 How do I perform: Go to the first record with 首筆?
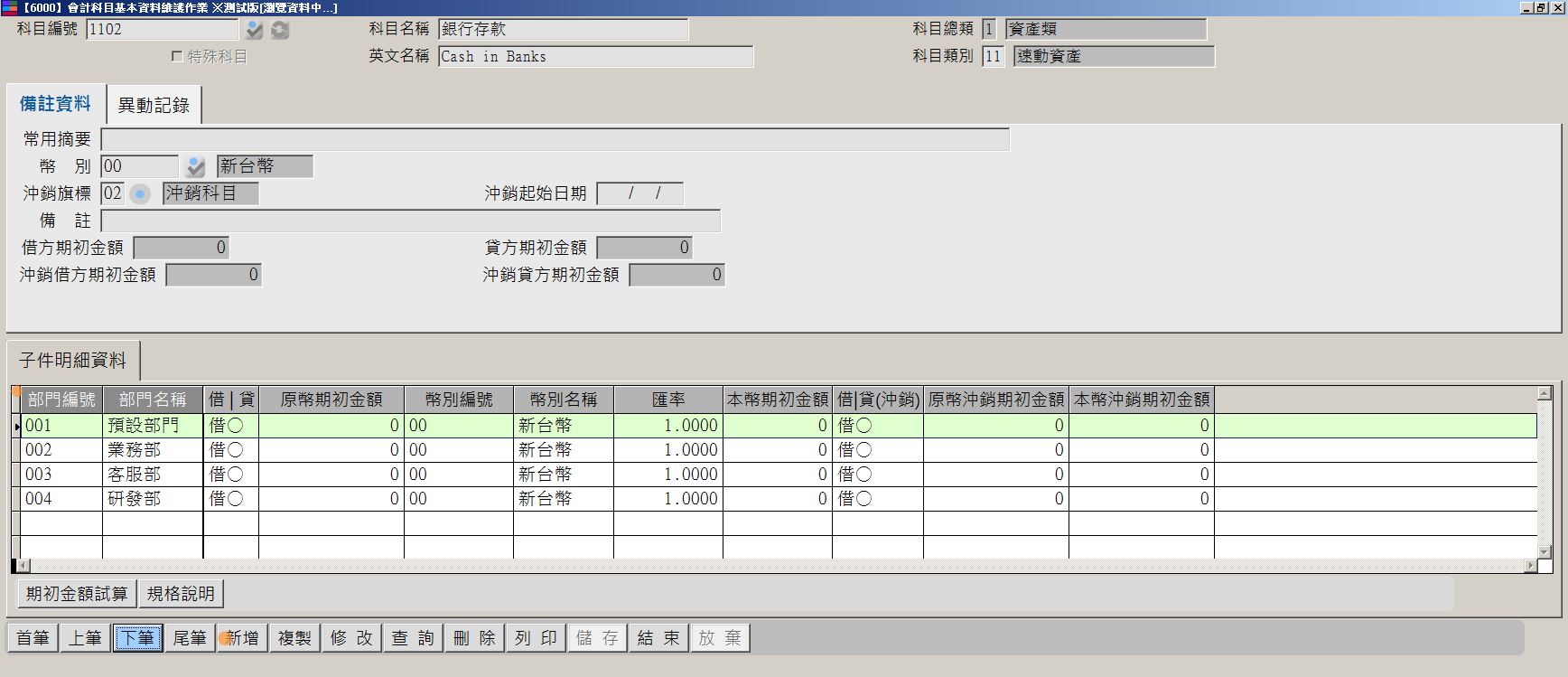tap(33, 638)
